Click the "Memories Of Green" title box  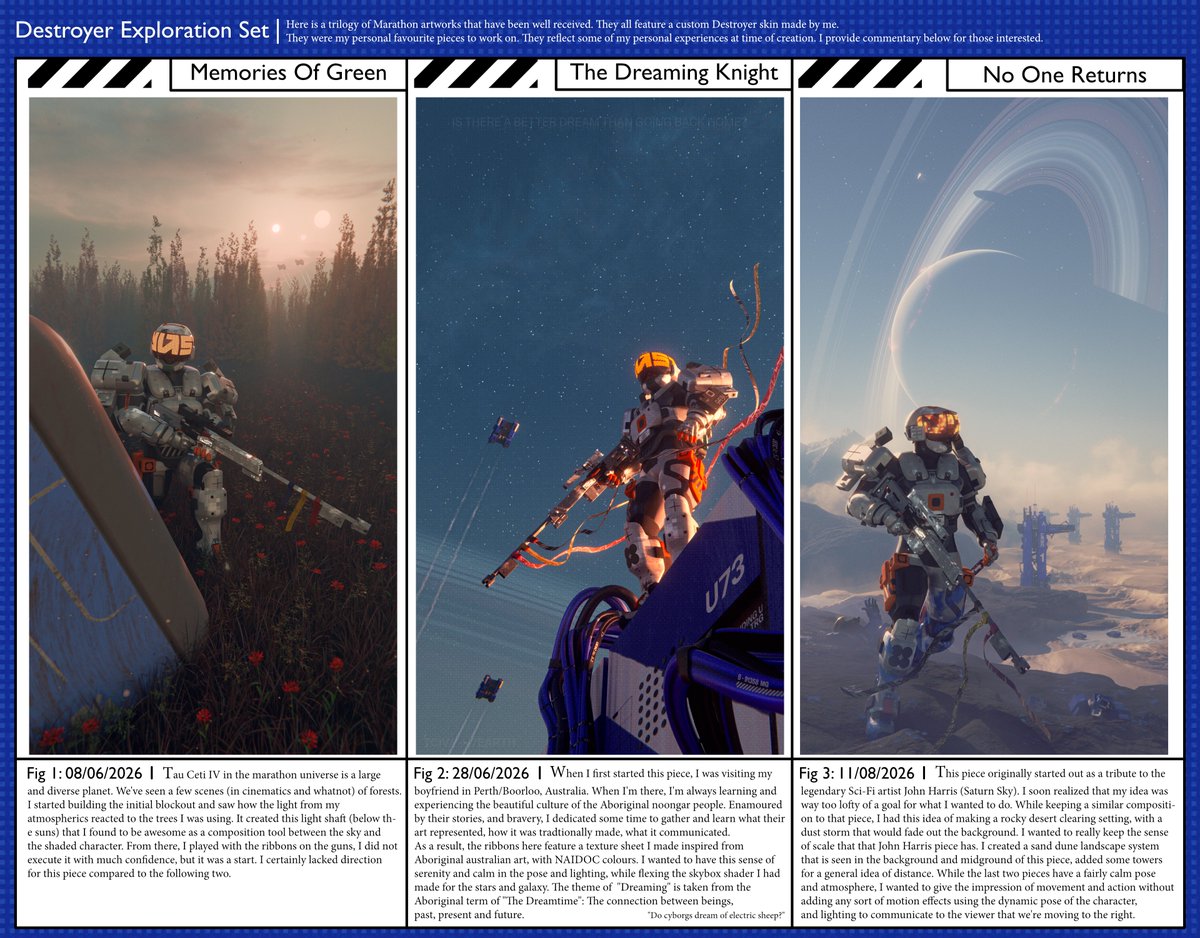click(288, 73)
